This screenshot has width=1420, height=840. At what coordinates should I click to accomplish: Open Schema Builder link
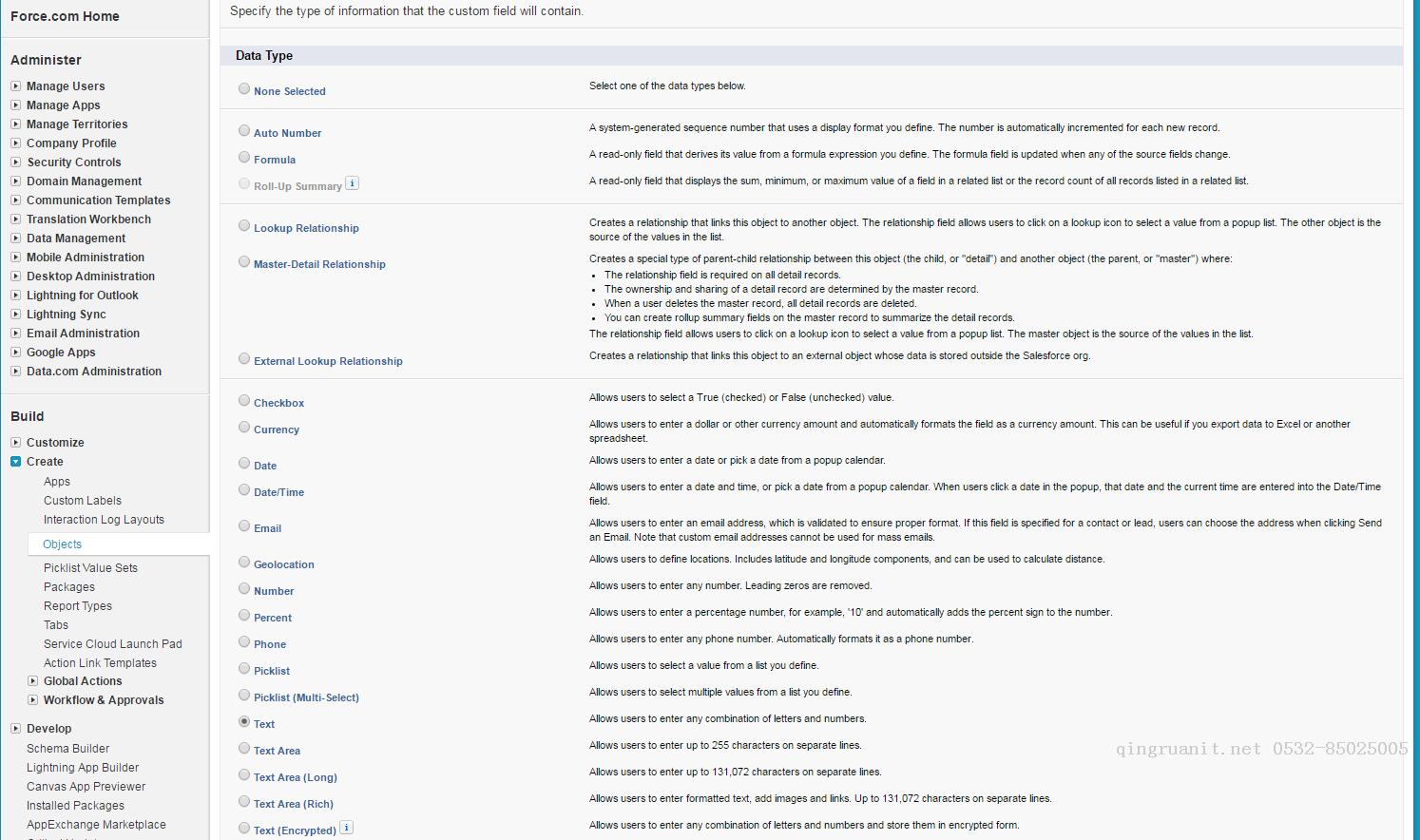click(x=67, y=749)
